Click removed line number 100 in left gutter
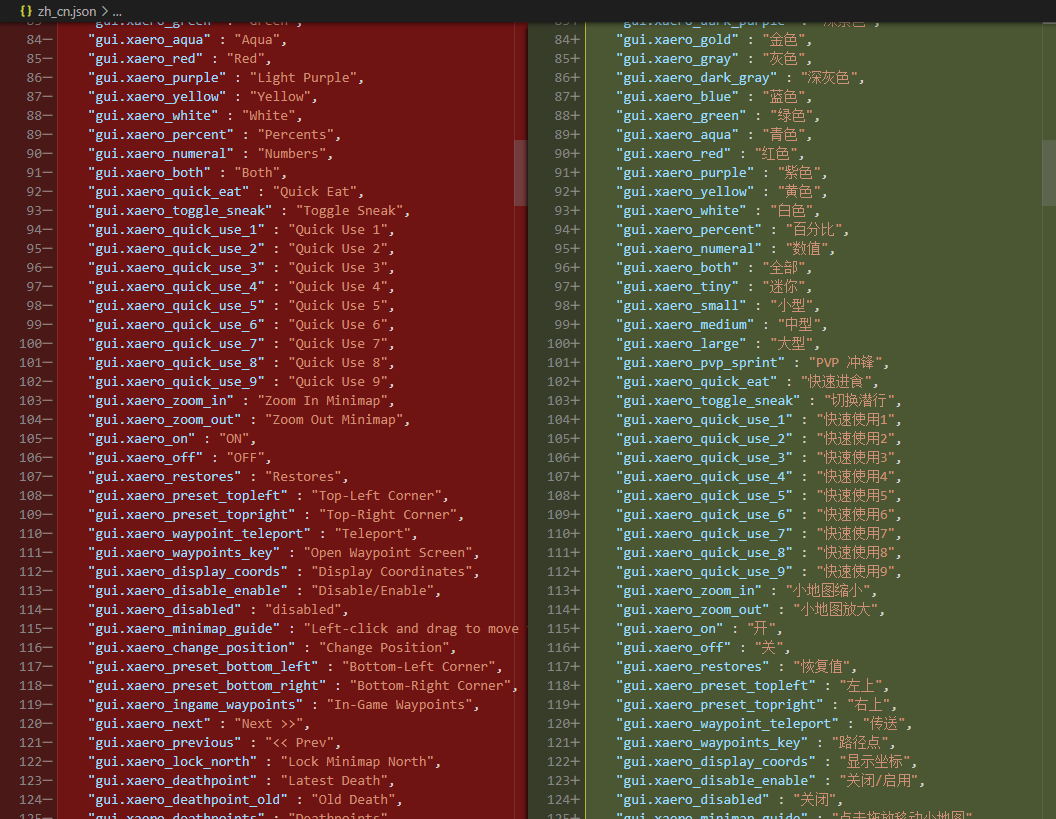 [x=31, y=343]
